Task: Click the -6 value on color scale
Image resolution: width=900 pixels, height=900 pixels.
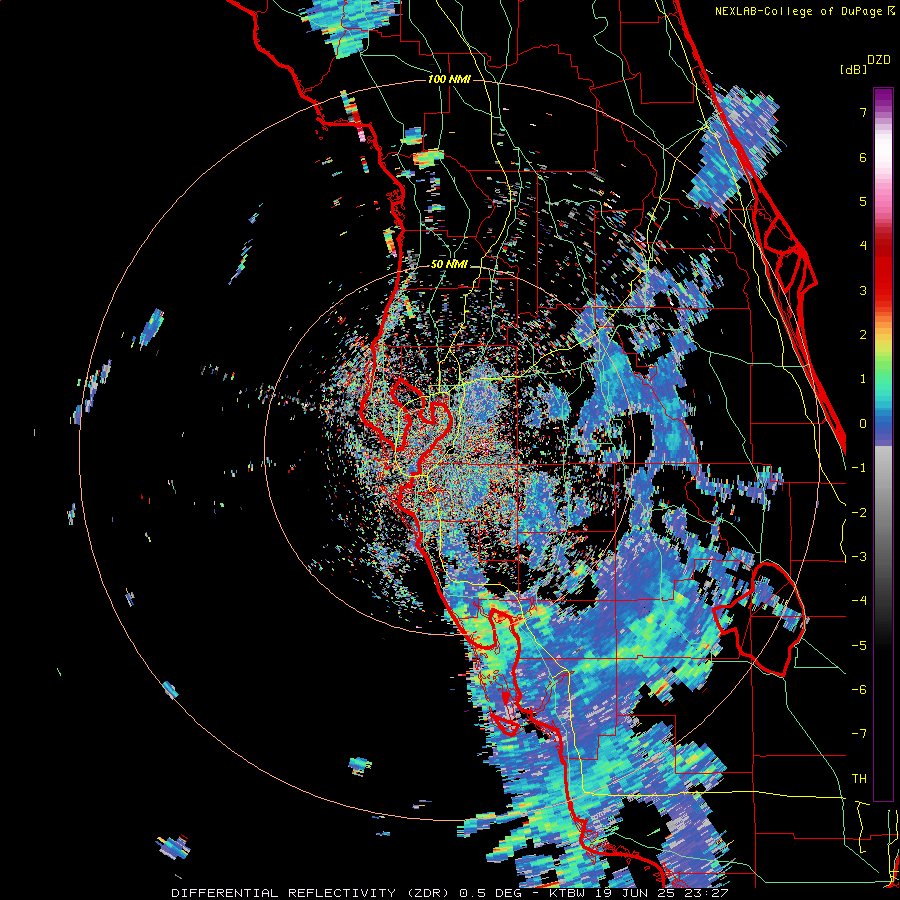Action: (x=859, y=690)
